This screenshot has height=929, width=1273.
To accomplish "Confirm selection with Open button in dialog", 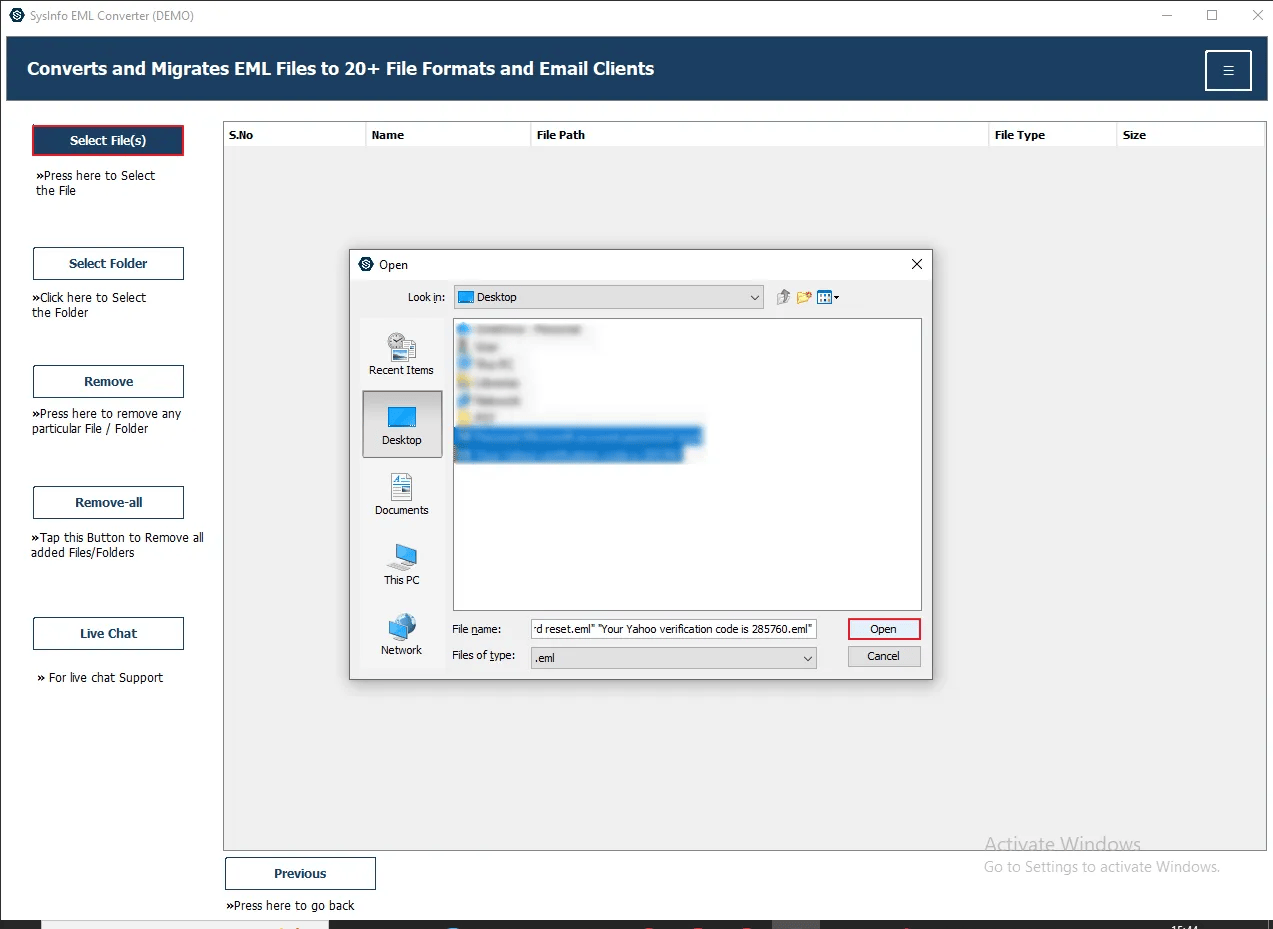I will (884, 629).
